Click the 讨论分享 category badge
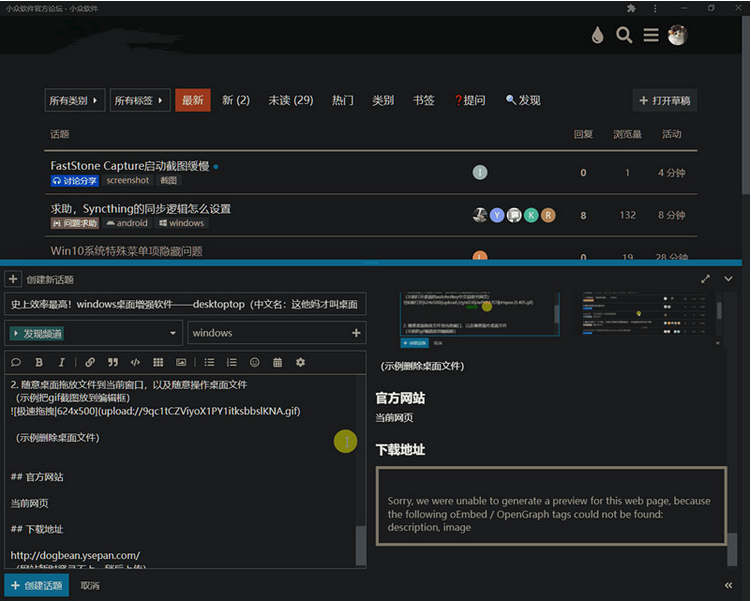The image size is (751, 601). coord(74,181)
